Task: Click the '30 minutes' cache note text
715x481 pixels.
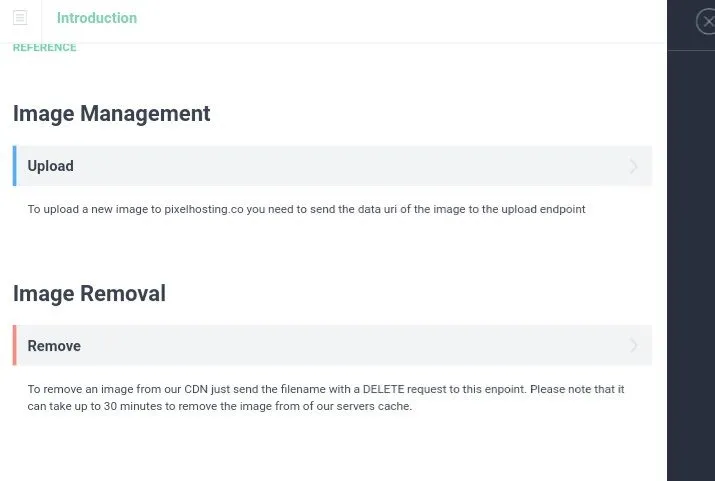Action: (133, 406)
